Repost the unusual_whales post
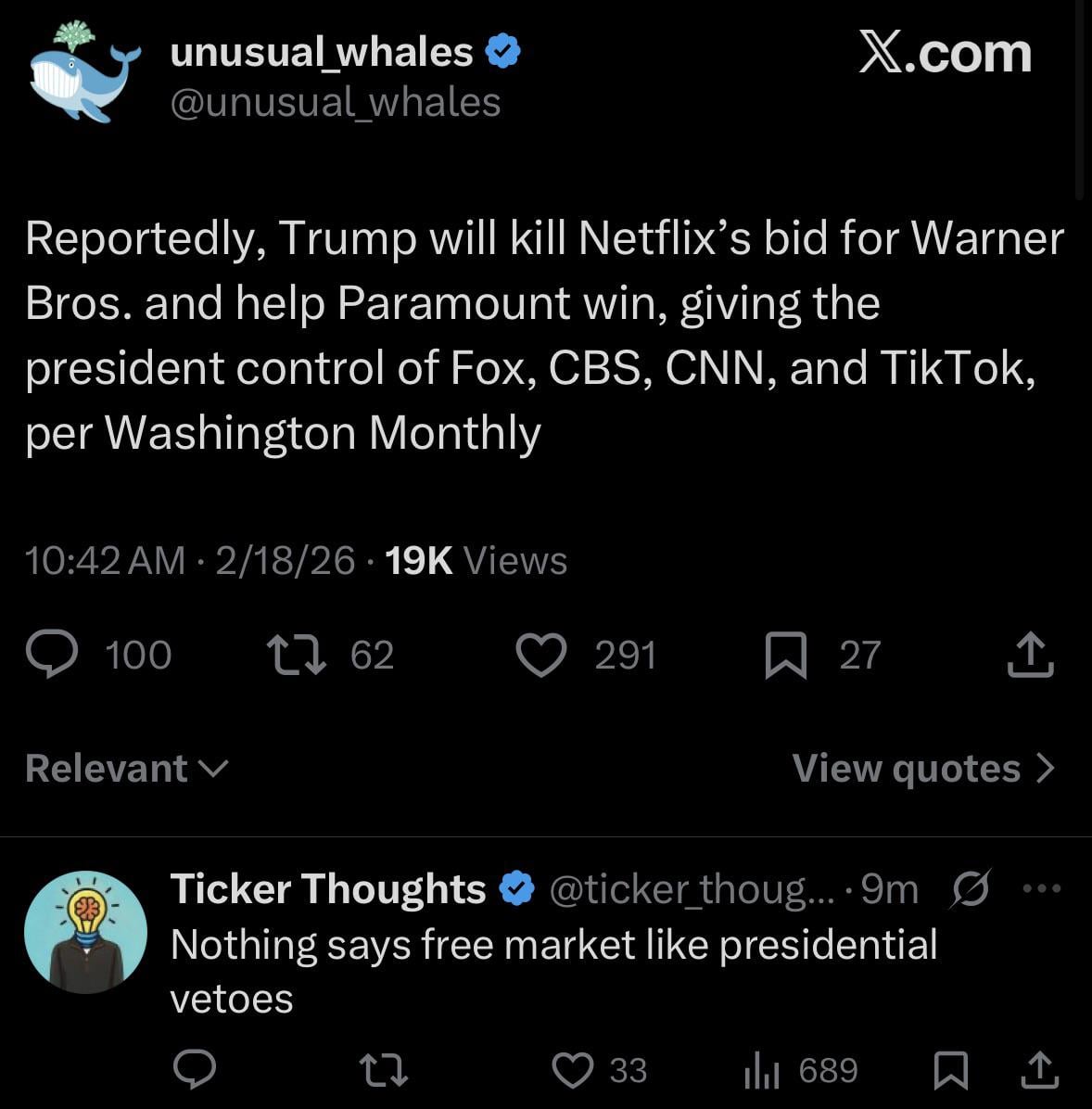Screen dimensions: 1092x1109 [297, 655]
